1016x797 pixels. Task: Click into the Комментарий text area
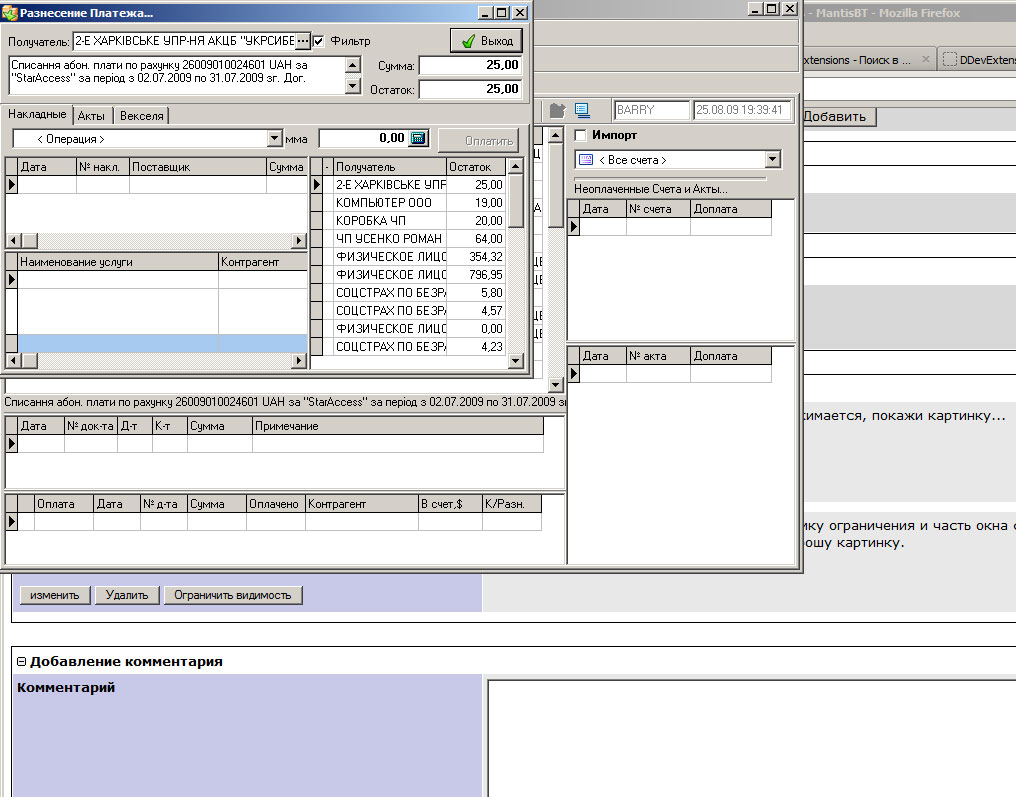[750, 735]
